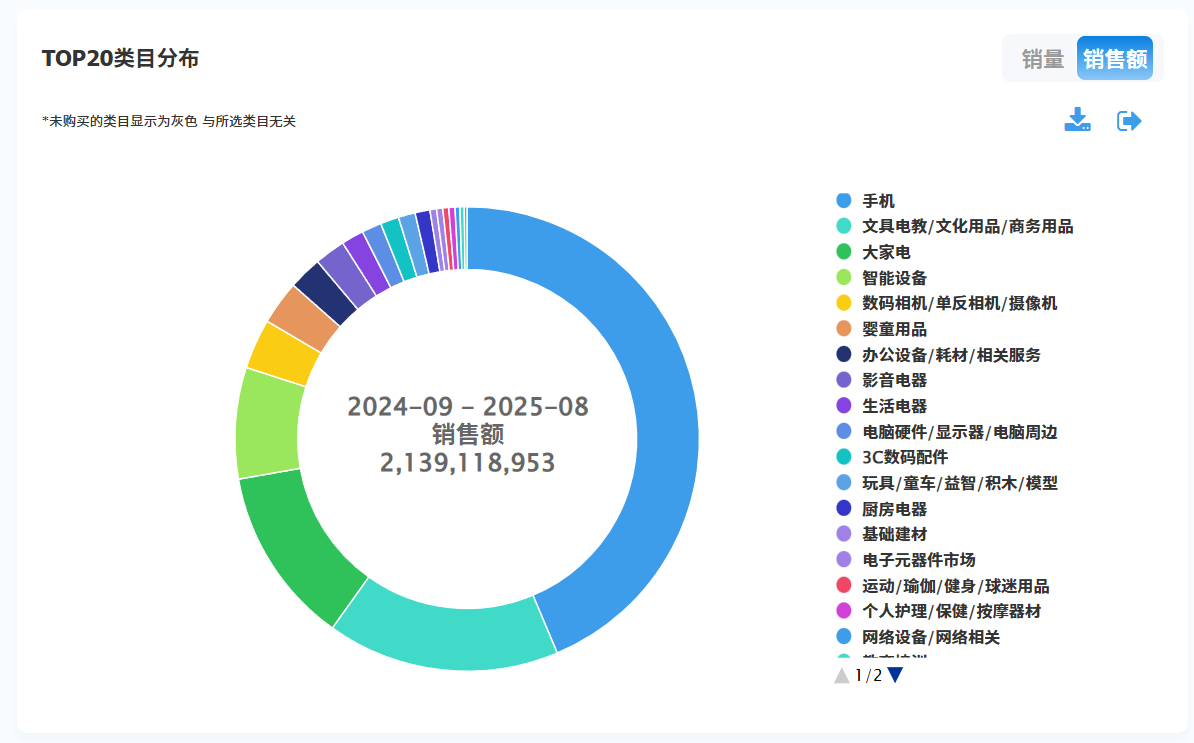This screenshot has width=1194, height=743.
Task: Toggle 数码相机/单反相机/摄像机 legend item
Action: point(947,303)
